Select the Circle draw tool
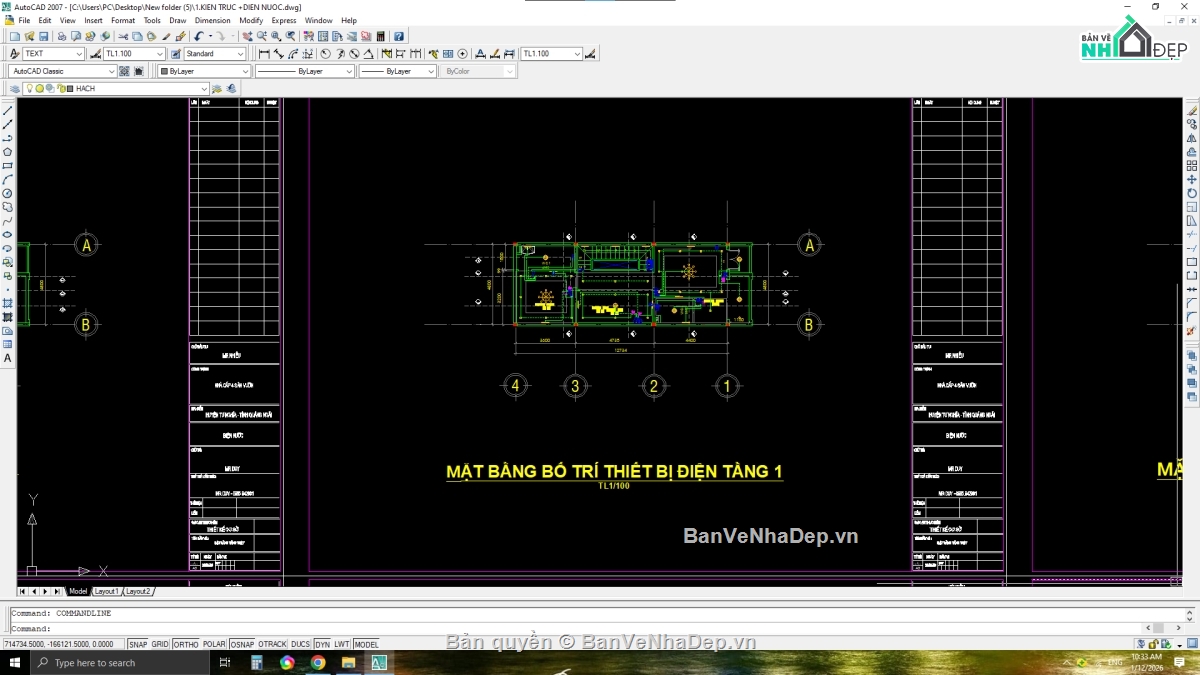 click(x=8, y=193)
